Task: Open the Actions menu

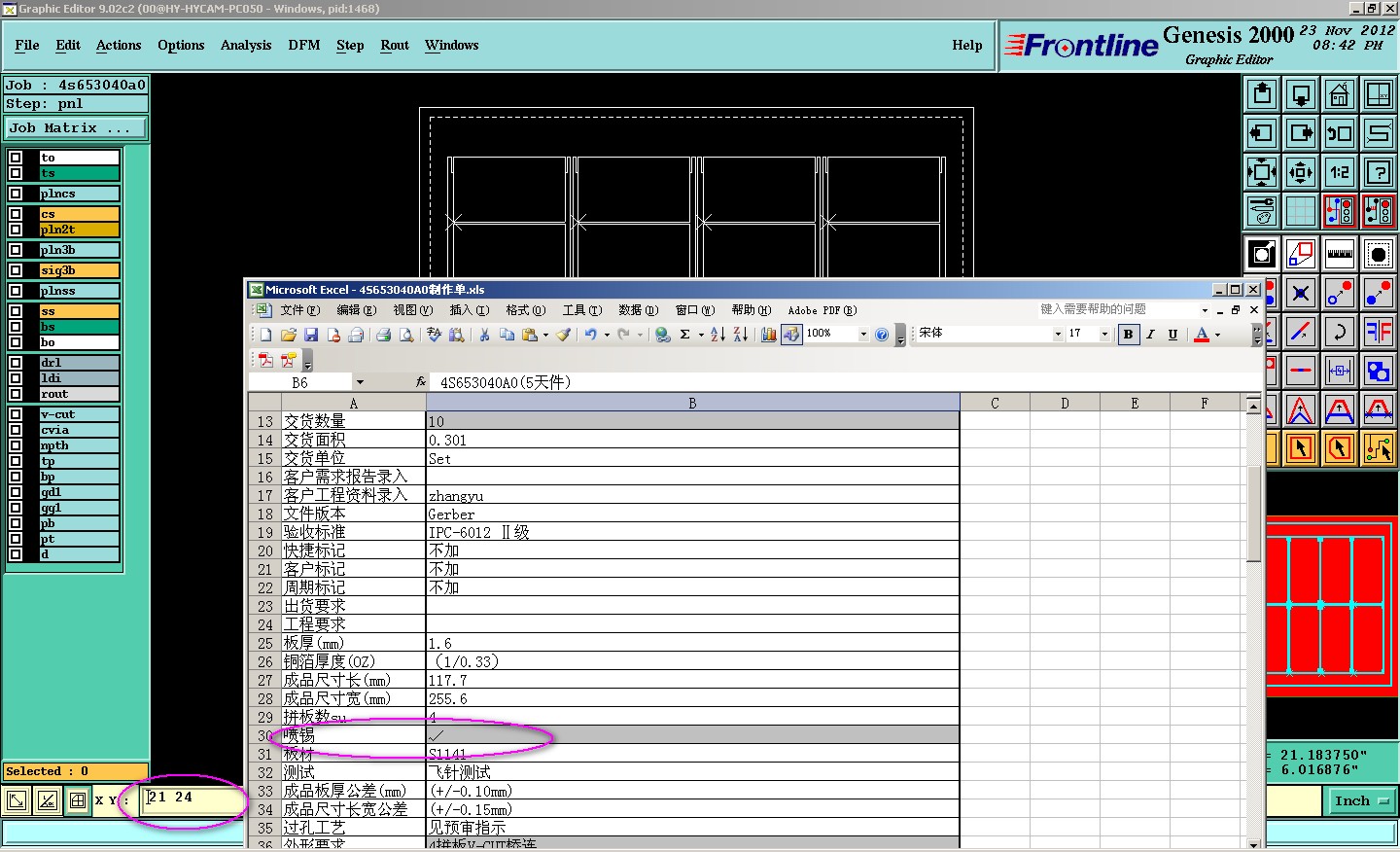Action: pyautogui.click(x=119, y=45)
